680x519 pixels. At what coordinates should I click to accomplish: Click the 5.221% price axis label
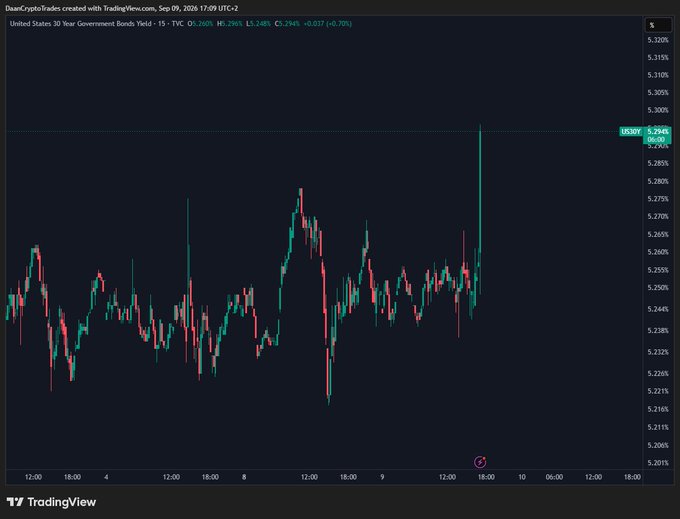pyautogui.click(x=658, y=392)
